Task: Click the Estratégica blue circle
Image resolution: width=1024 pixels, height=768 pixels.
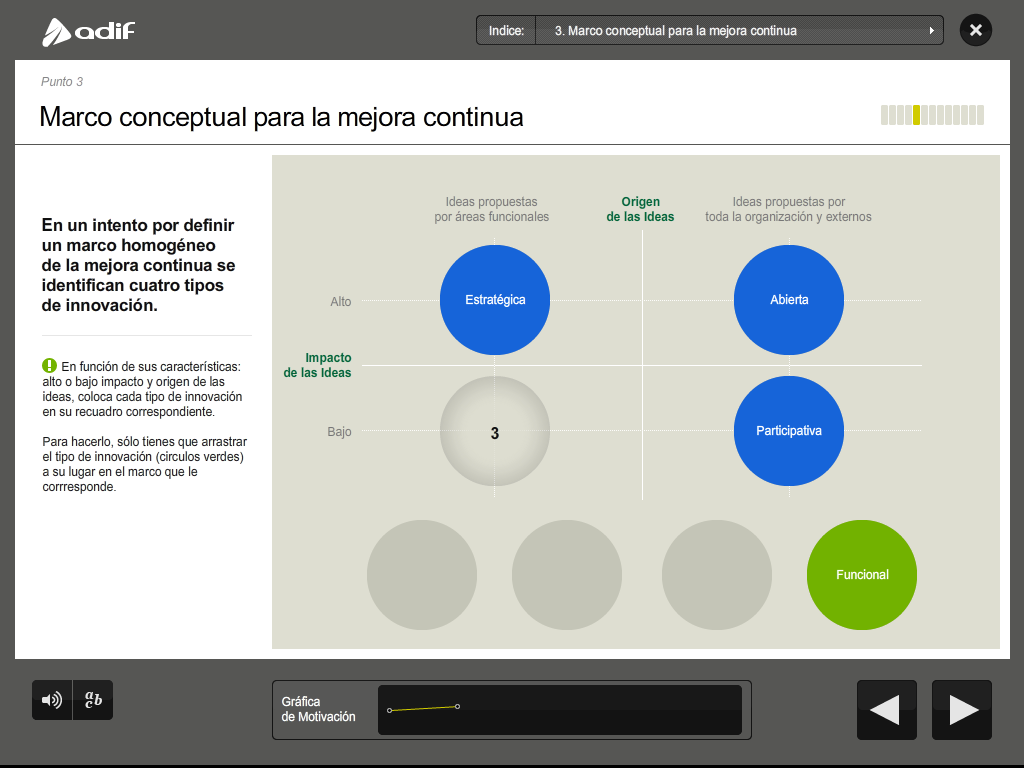Action: click(x=495, y=300)
